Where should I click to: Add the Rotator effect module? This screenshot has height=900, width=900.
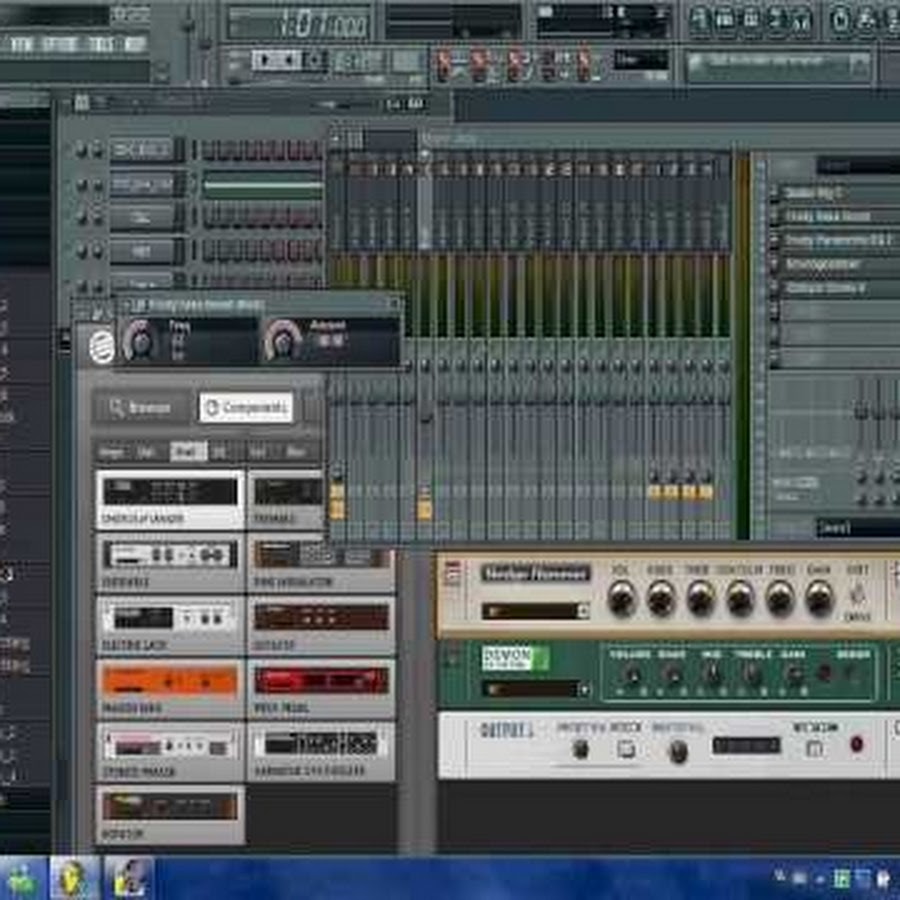pos(170,811)
